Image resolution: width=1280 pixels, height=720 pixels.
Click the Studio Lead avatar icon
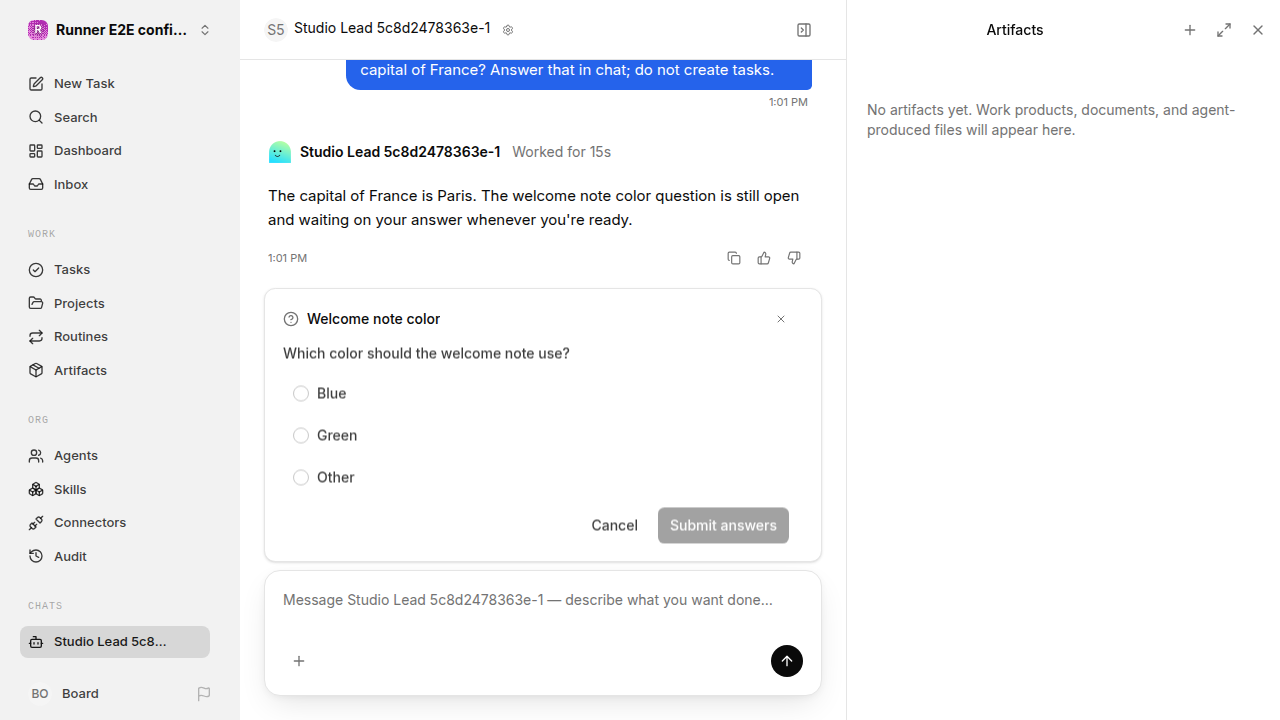280,152
